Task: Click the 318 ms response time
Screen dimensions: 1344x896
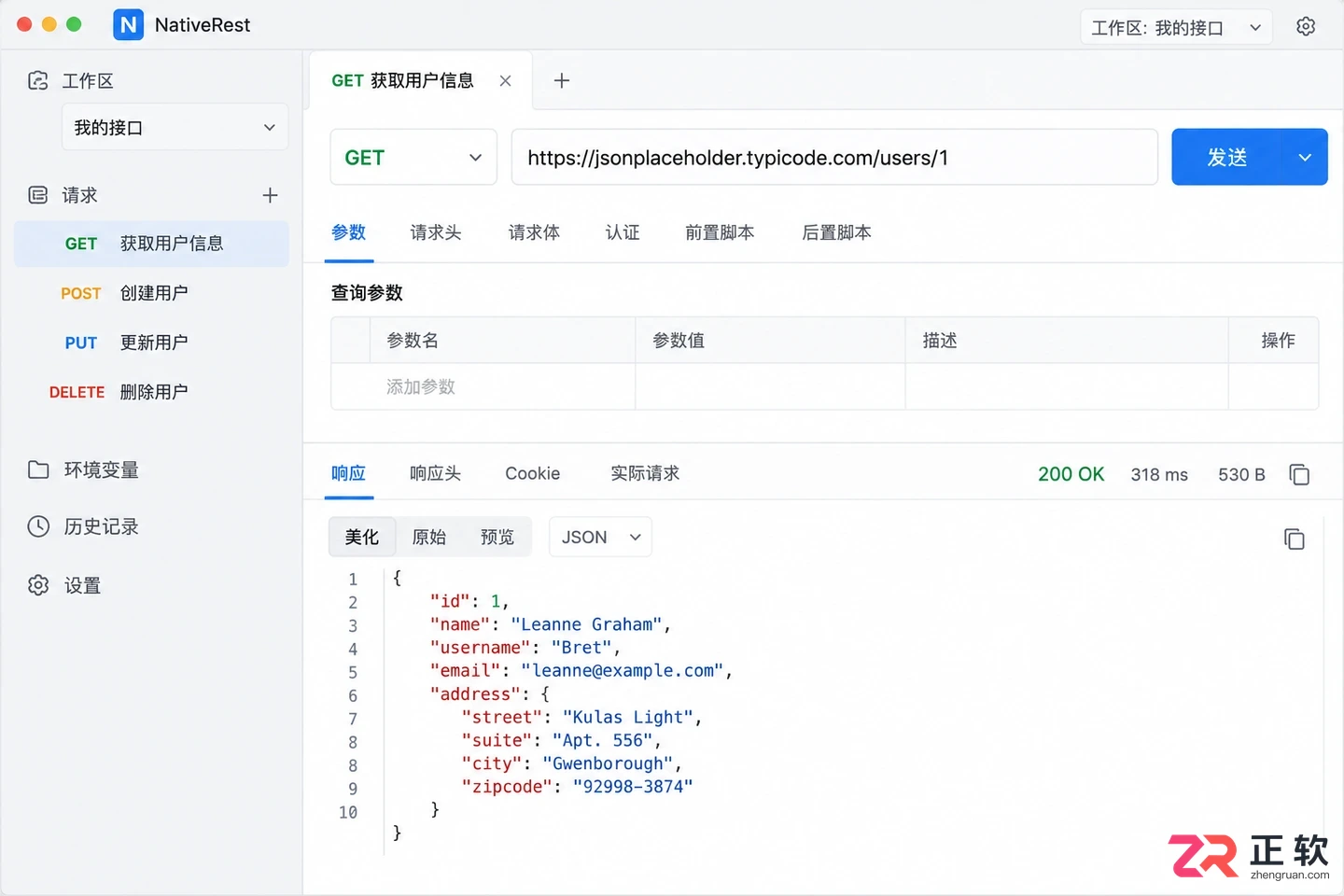Action: click(1159, 474)
